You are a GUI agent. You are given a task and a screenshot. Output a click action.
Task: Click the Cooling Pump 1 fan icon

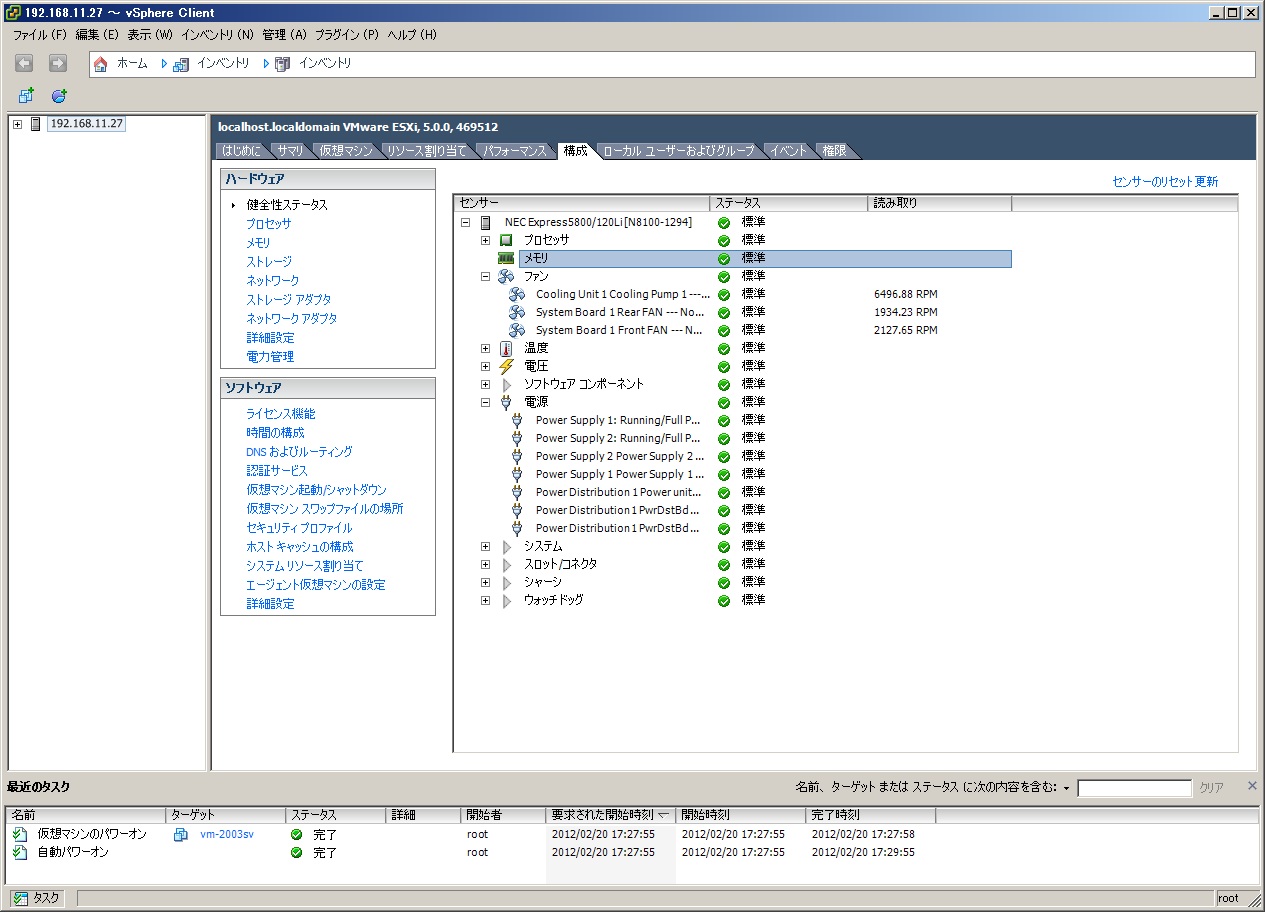[x=517, y=294]
